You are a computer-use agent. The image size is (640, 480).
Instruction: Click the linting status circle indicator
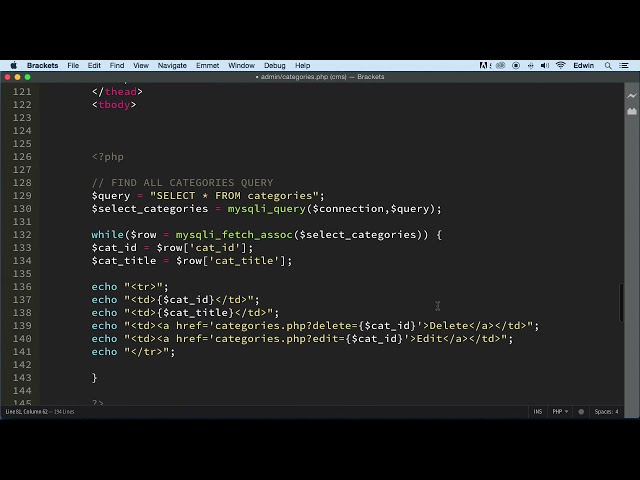click(x=581, y=412)
